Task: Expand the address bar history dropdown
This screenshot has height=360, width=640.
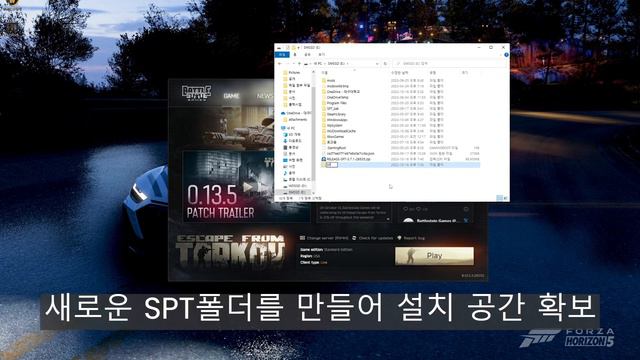Action: point(377,64)
